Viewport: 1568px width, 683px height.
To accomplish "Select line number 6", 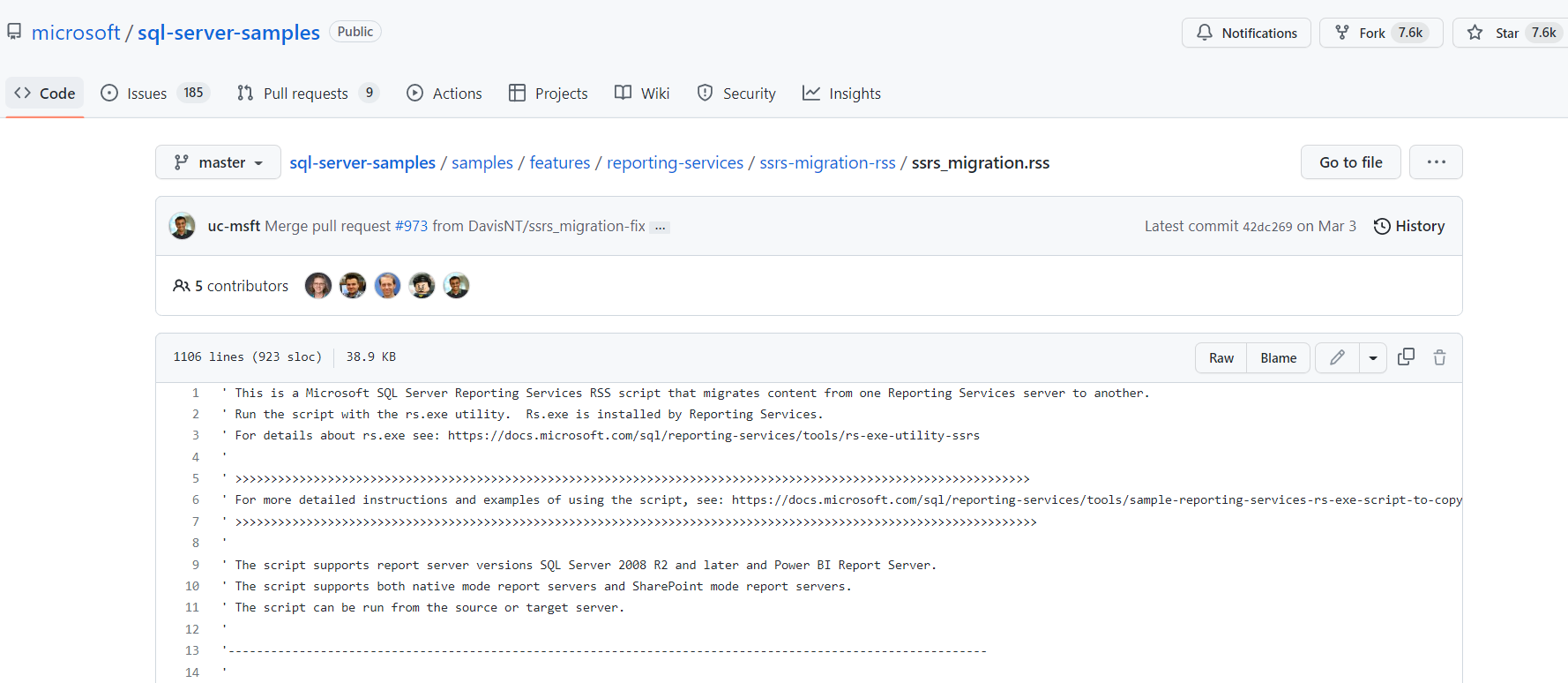I will [196, 499].
